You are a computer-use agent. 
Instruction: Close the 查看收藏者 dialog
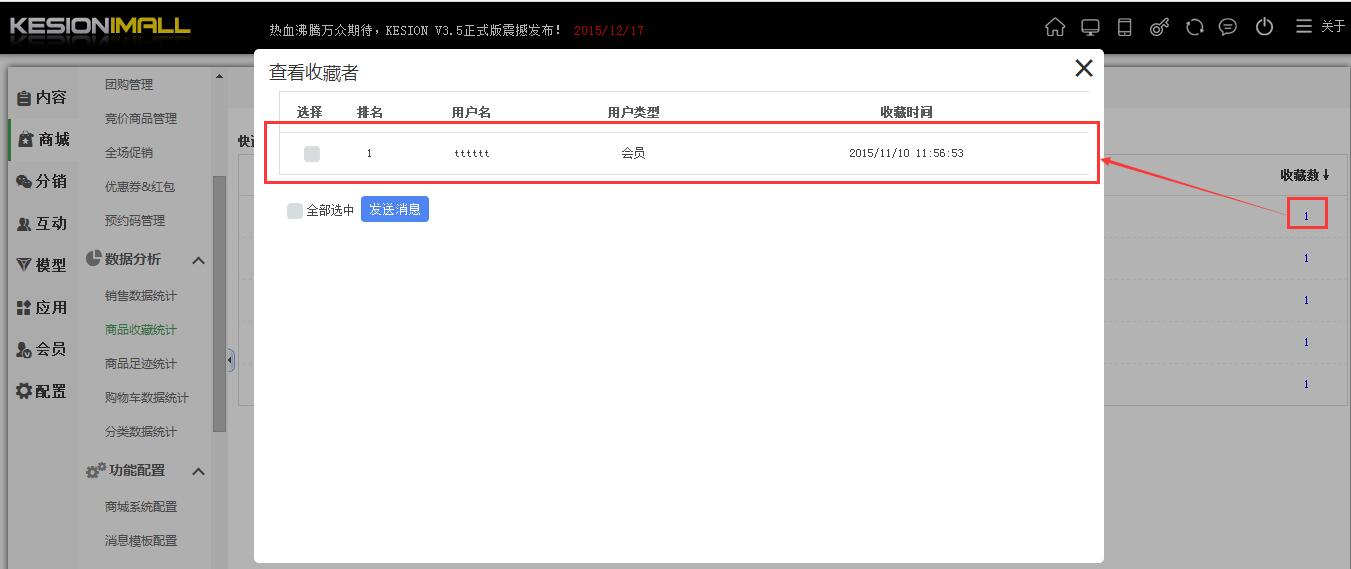pos(1083,68)
